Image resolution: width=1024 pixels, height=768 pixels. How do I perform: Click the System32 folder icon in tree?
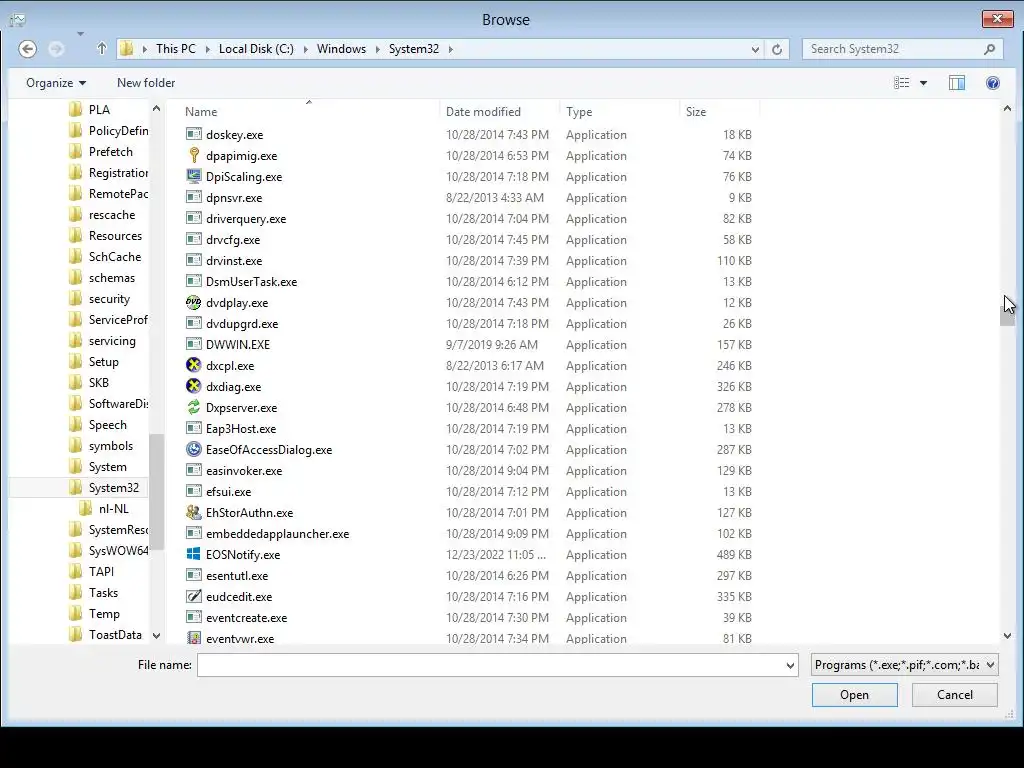pos(76,487)
